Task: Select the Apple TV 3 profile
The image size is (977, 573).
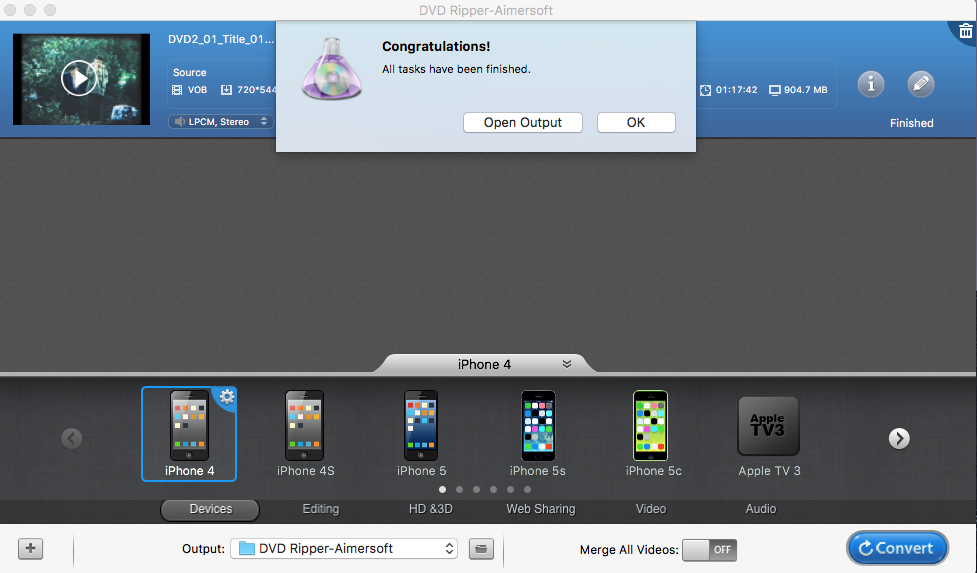Action: [x=769, y=437]
